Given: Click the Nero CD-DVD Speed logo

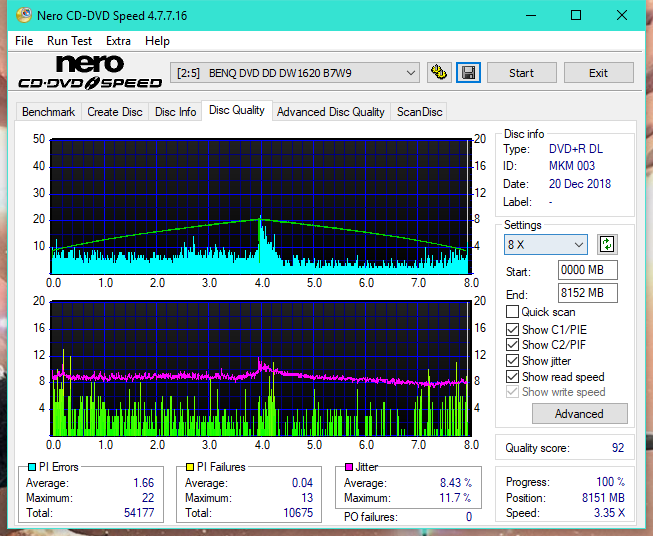Looking at the screenshot, I should (90, 72).
